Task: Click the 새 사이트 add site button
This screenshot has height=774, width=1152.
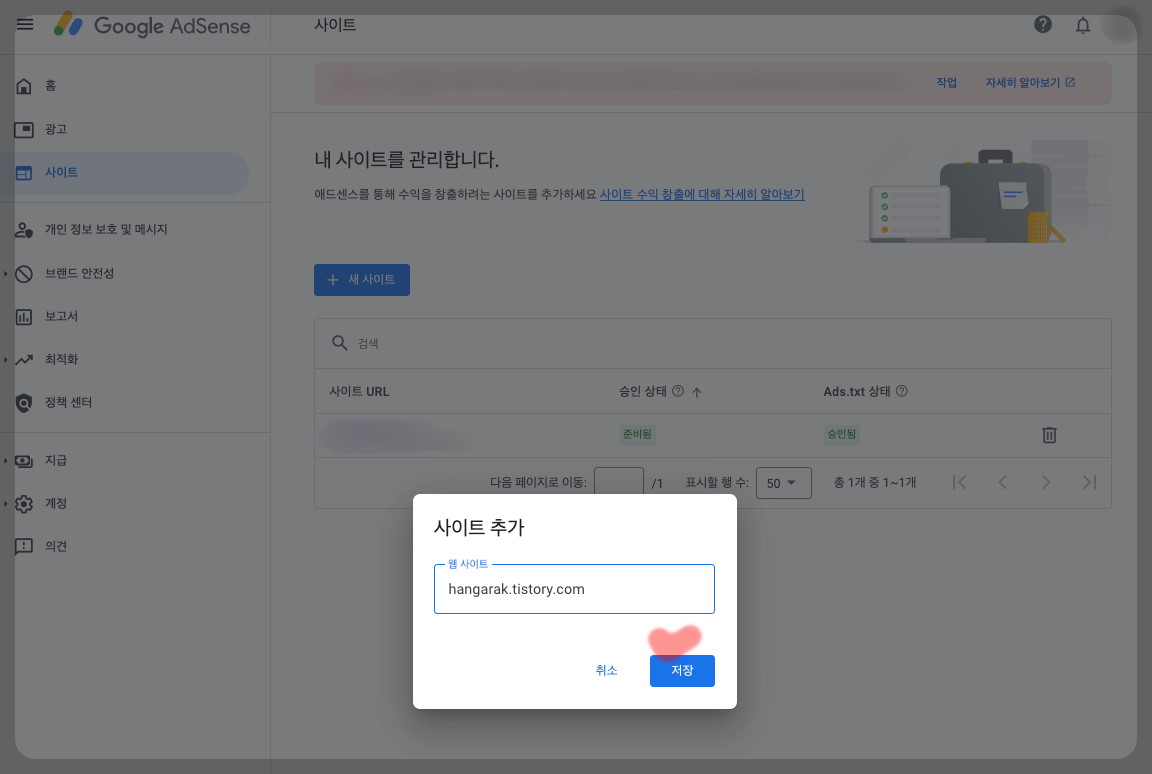Action: (361, 280)
